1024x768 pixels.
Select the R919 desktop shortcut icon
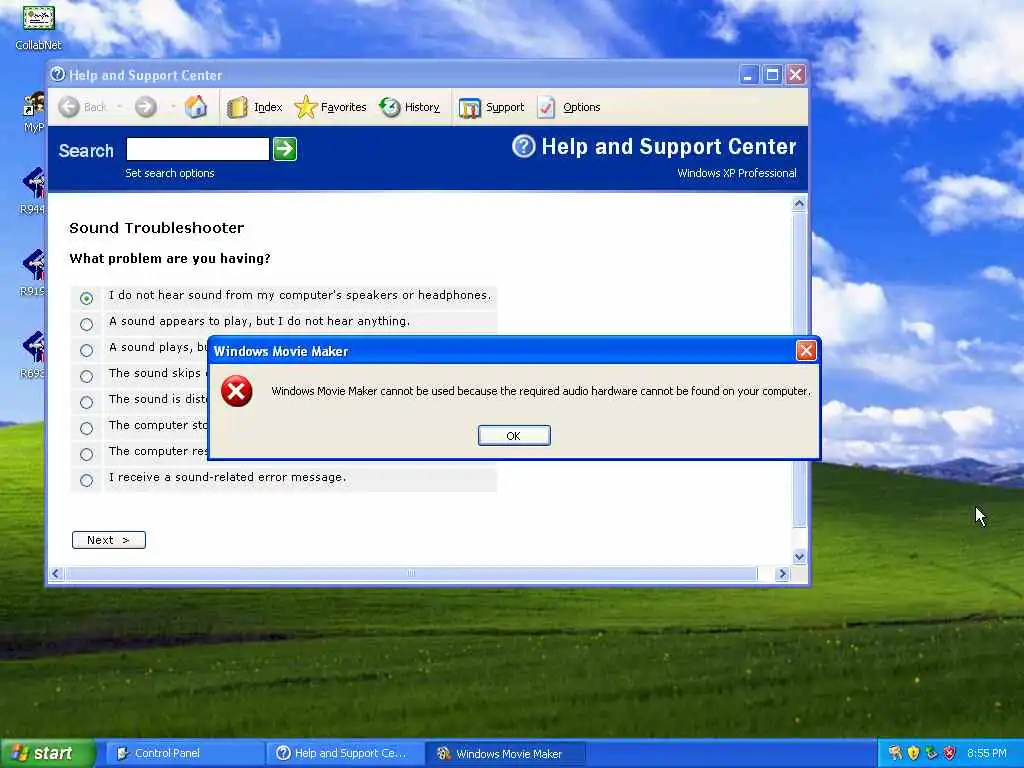(x=34, y=264)
